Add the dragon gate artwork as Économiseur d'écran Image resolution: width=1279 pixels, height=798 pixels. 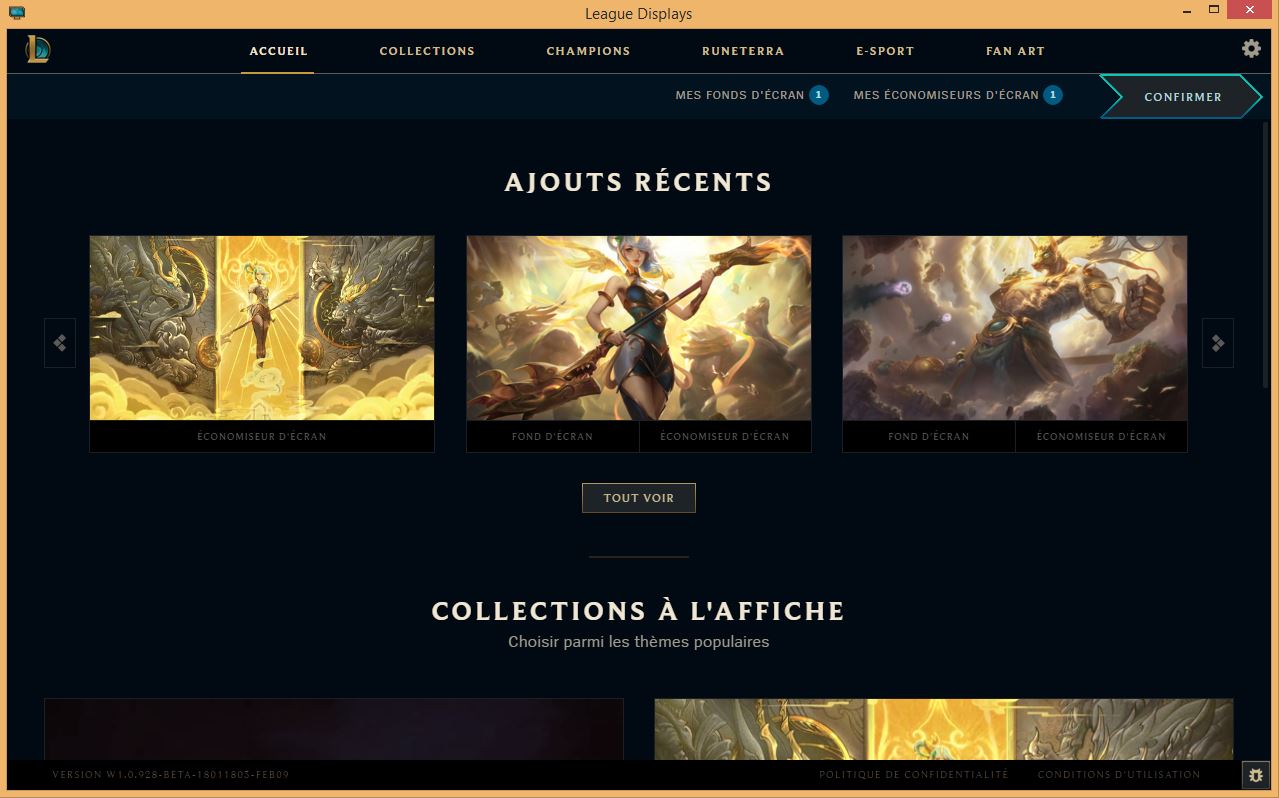pos(262,437)
